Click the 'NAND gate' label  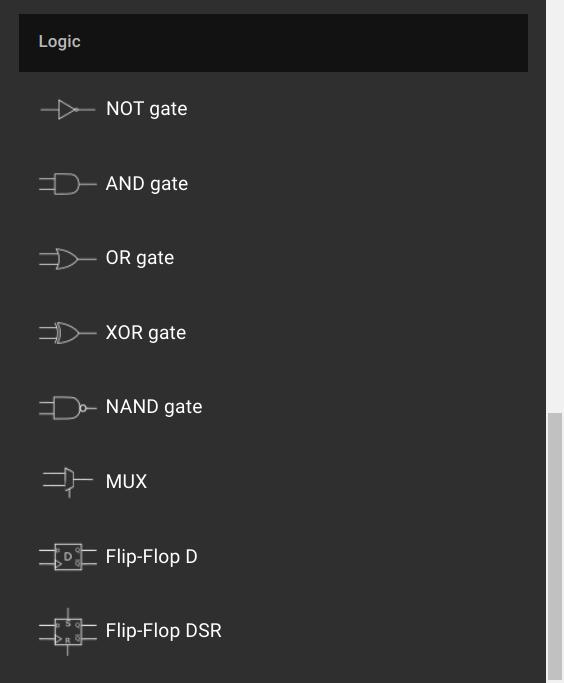(x=154, y=407)
